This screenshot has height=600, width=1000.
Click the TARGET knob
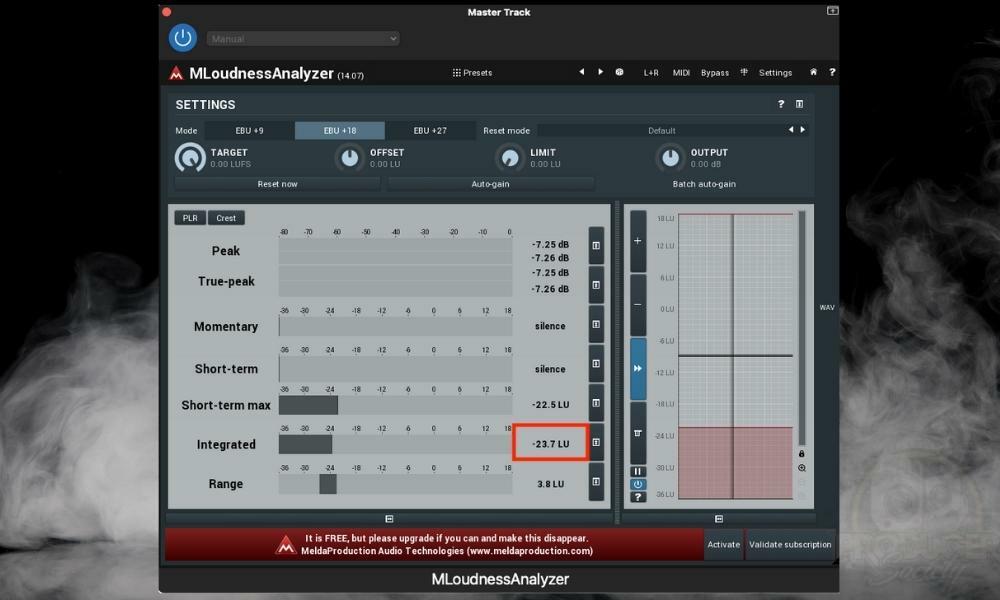coord(190,157)
